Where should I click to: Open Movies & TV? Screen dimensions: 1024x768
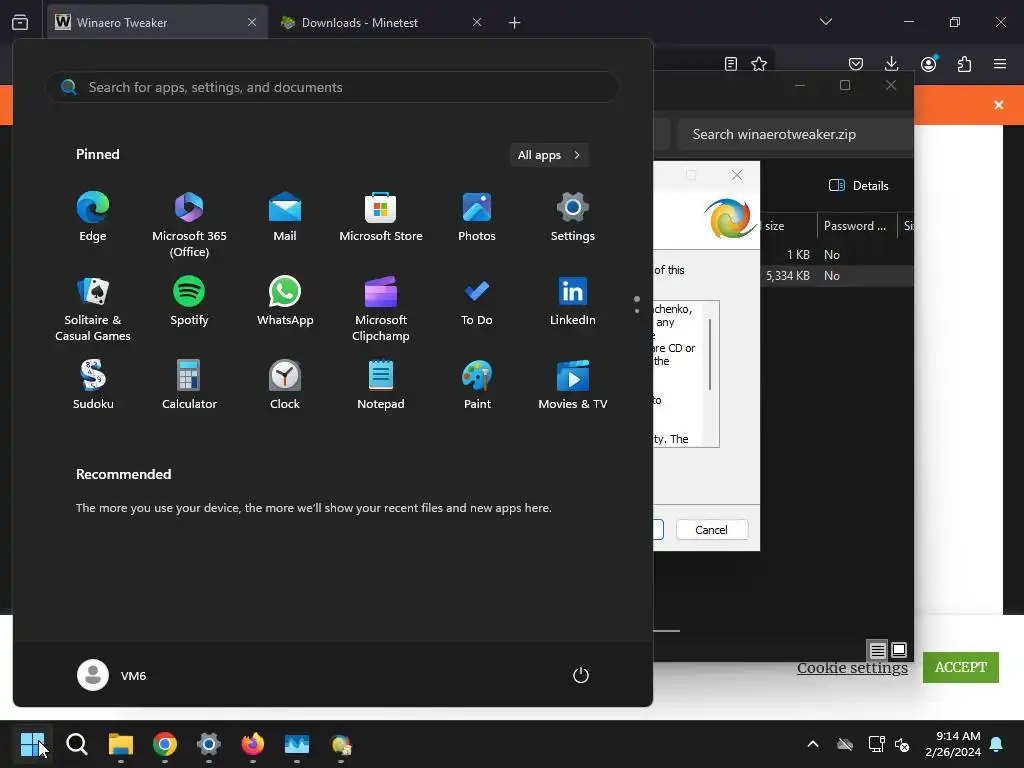point(573,385)
